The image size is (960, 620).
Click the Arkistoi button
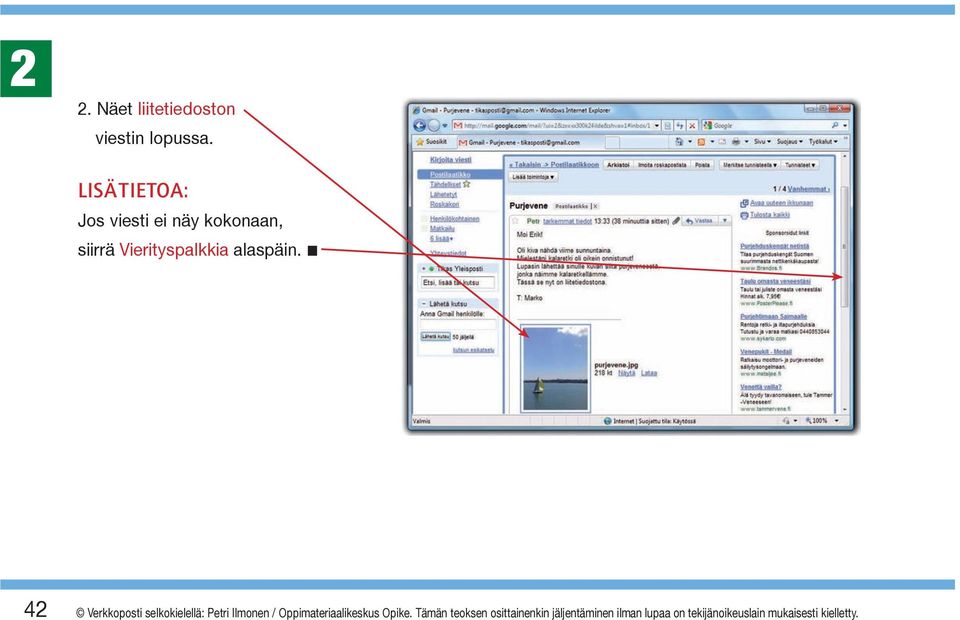(618, 165)
